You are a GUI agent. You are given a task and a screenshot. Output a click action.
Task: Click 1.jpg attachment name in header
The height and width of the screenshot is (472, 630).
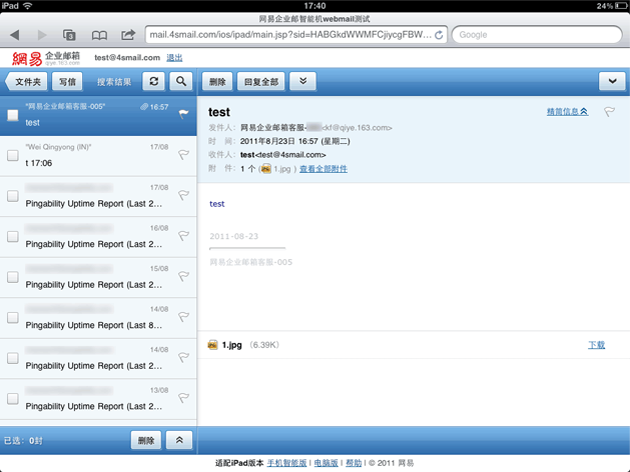coord(282,169)
